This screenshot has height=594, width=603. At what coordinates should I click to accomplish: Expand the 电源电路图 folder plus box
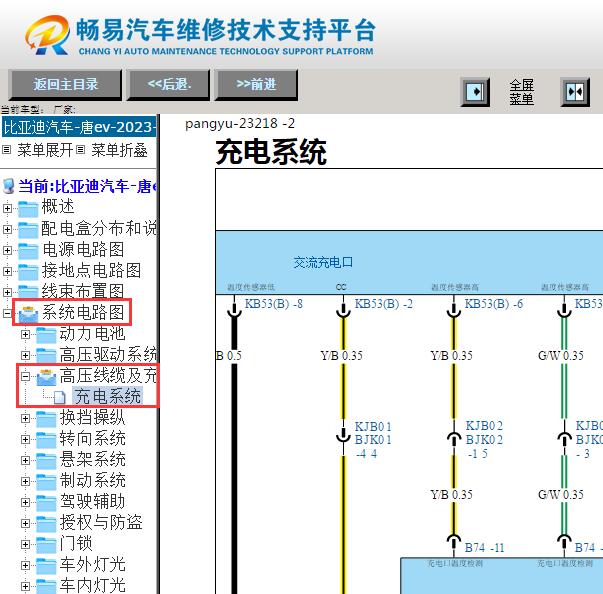click(7, 250)
